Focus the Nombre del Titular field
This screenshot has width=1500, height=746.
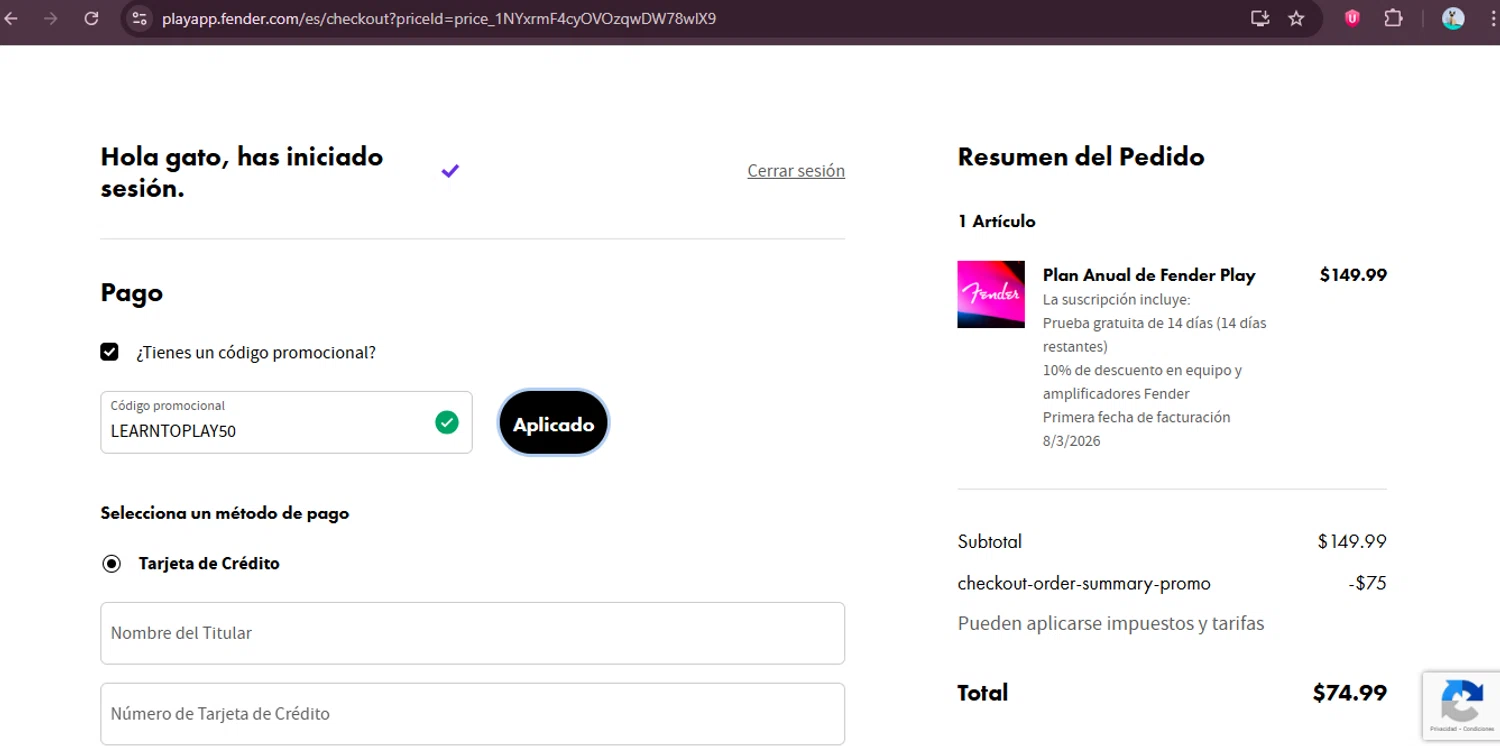(x=473, y=633)
